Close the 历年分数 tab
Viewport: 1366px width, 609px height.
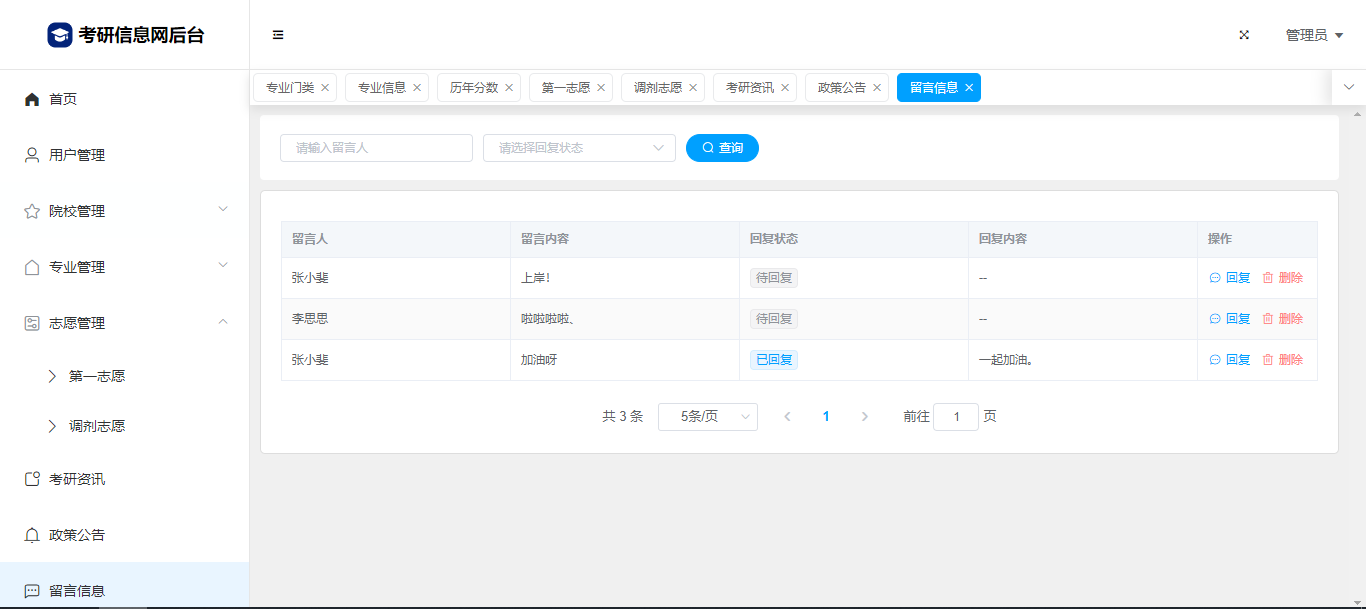tap(509, 88)
